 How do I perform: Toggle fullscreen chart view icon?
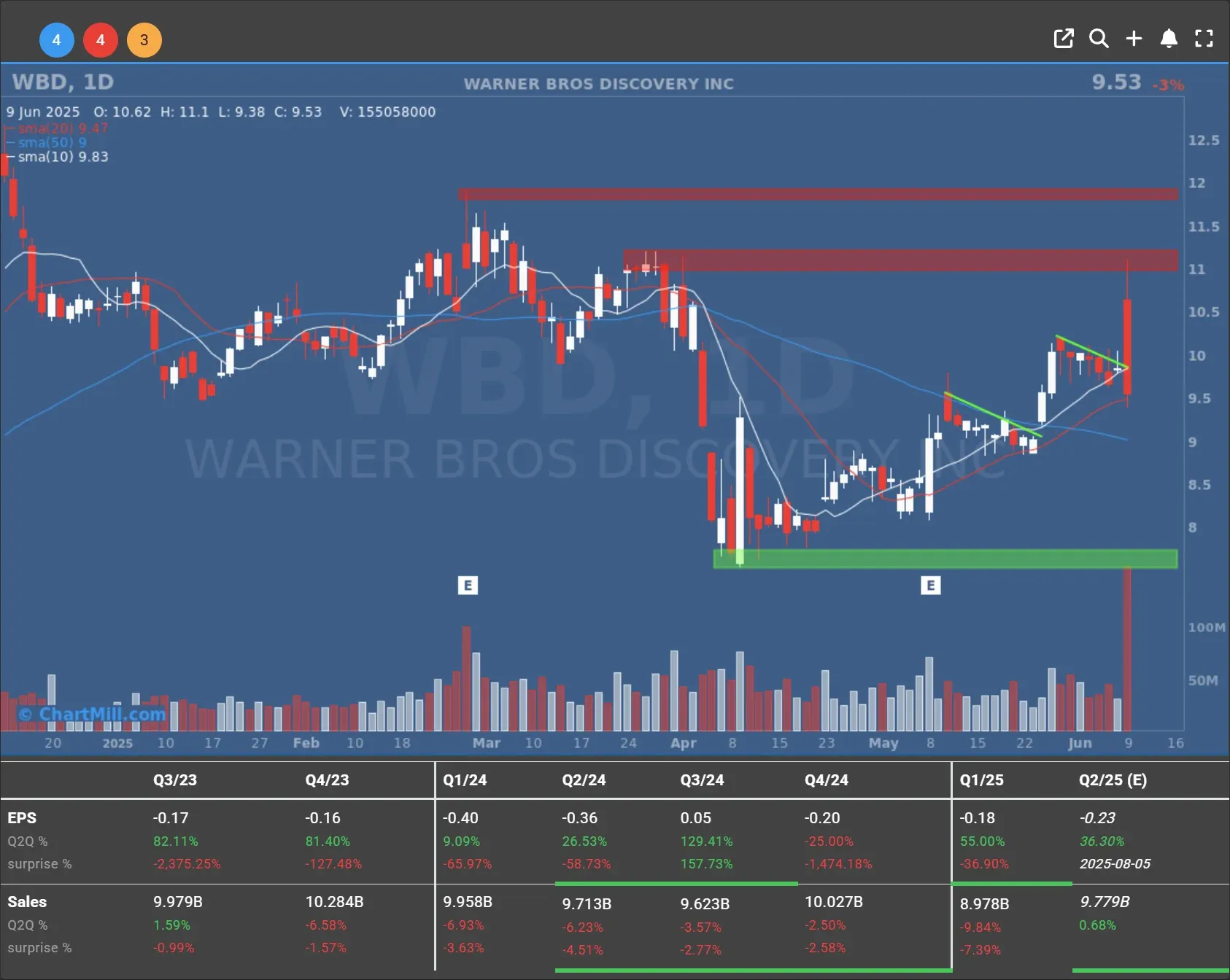(1204, 39)
